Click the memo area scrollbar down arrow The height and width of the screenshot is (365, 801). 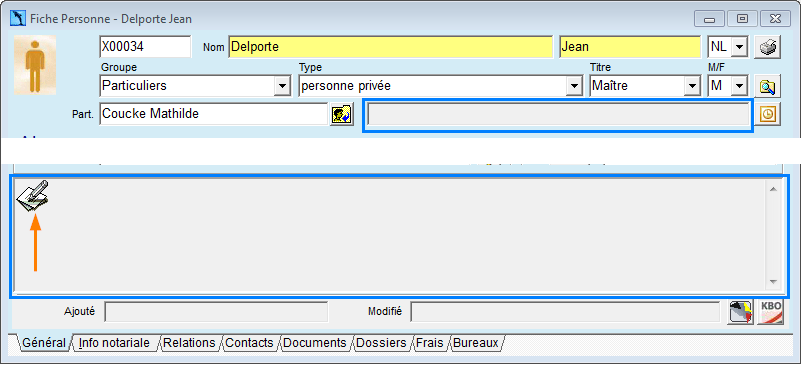point(773,282)
